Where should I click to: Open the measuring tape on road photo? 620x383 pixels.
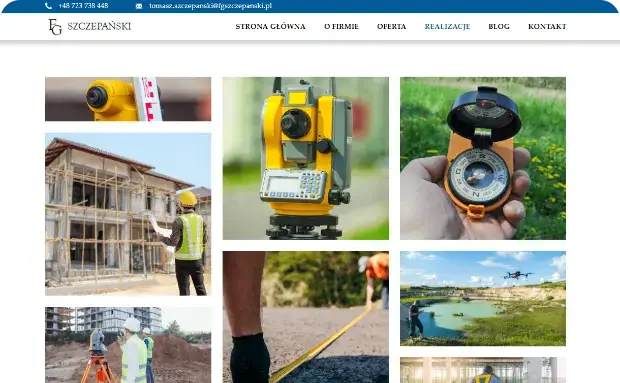[306, 317]
